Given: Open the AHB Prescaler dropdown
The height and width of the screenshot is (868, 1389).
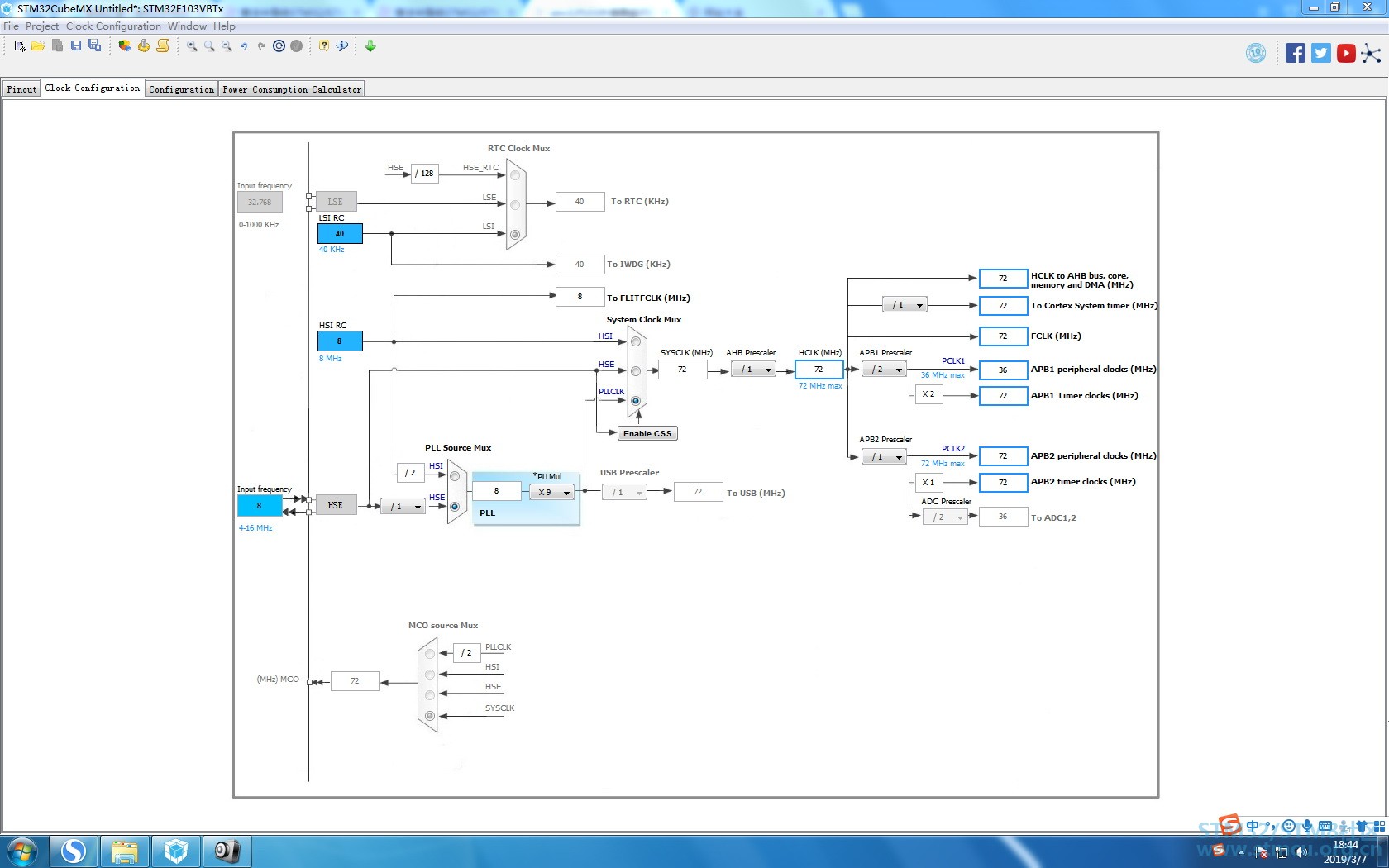Looking at the screenshot, I should 753,370.
